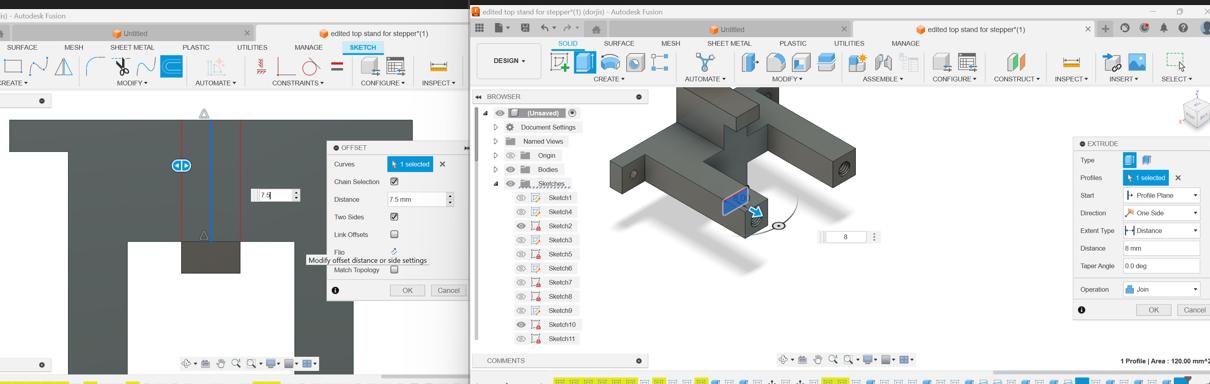Toggle the Chain Selection checkbox
Screen dimensions: 1210x384
tap(394, 182)
